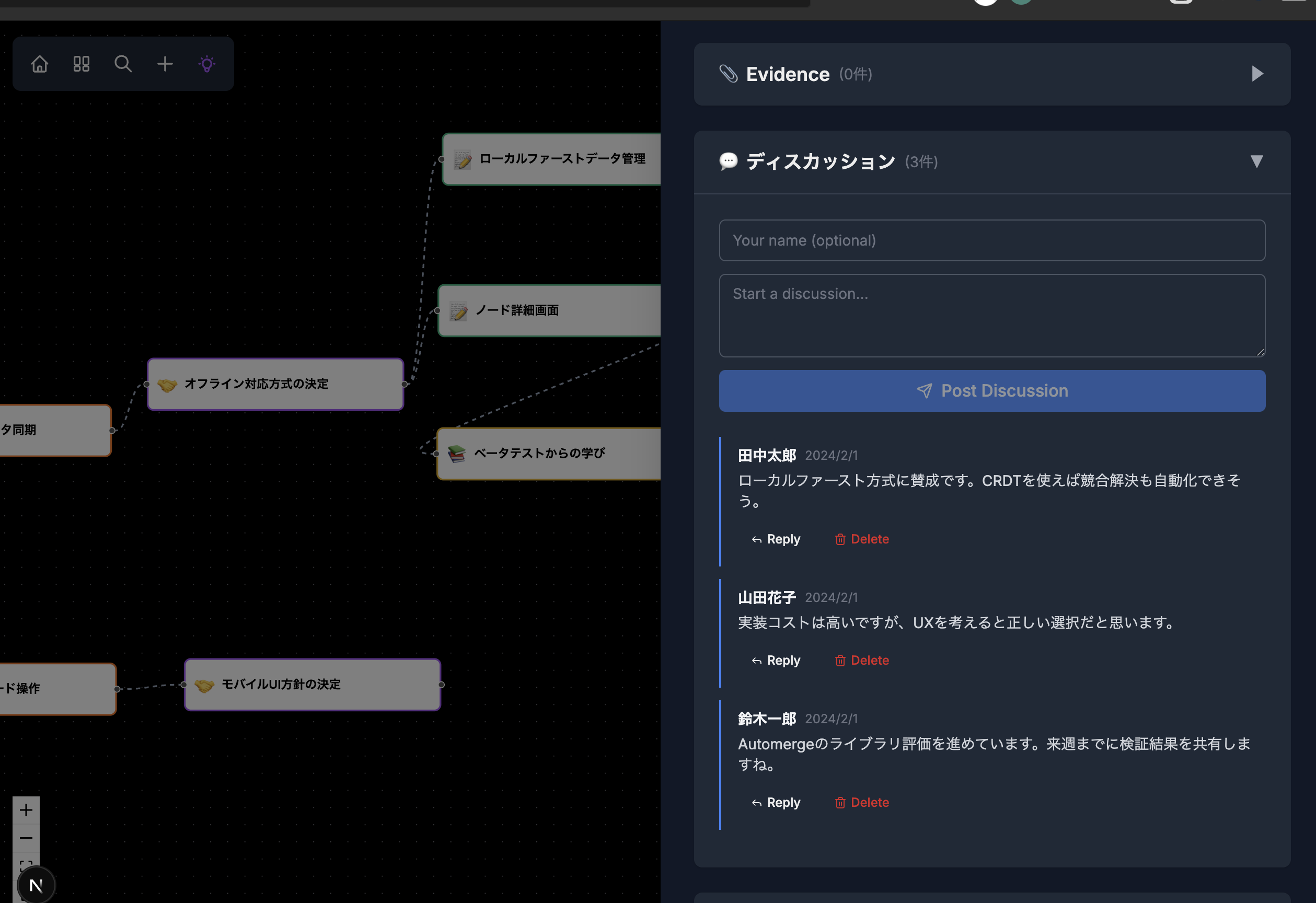The height and width of the screenshot is (903, 1316).
Task: Click the fit-to-view icon bottom left
Action: (x=26, y=865)
